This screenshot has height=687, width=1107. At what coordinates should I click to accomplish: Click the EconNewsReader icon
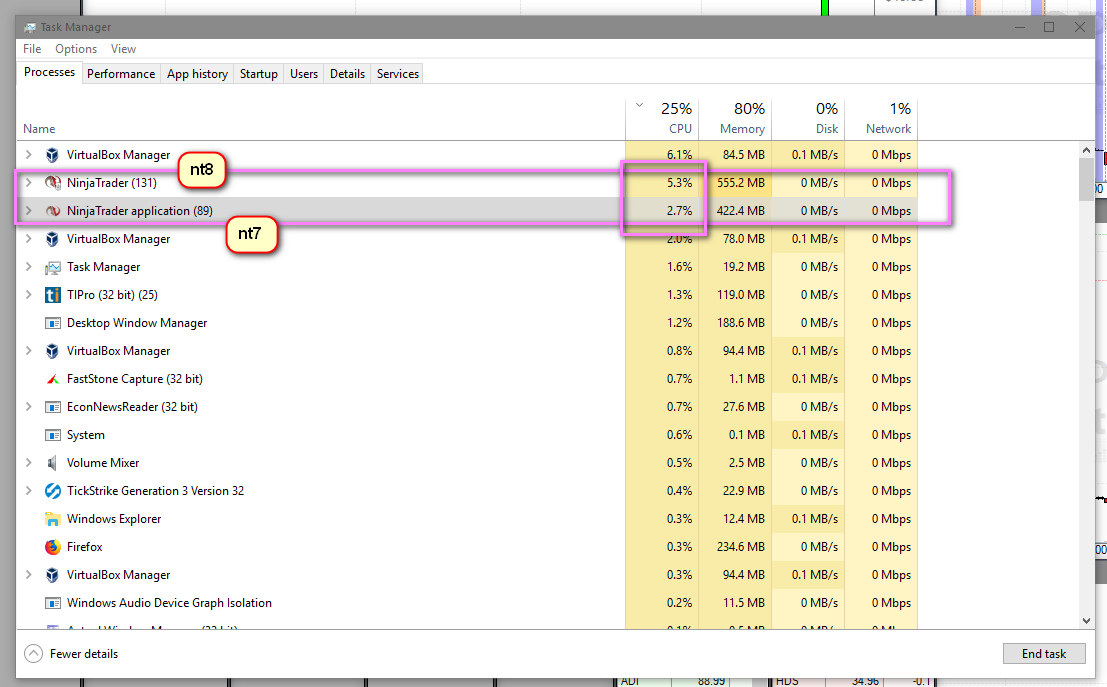click(52, 407)
